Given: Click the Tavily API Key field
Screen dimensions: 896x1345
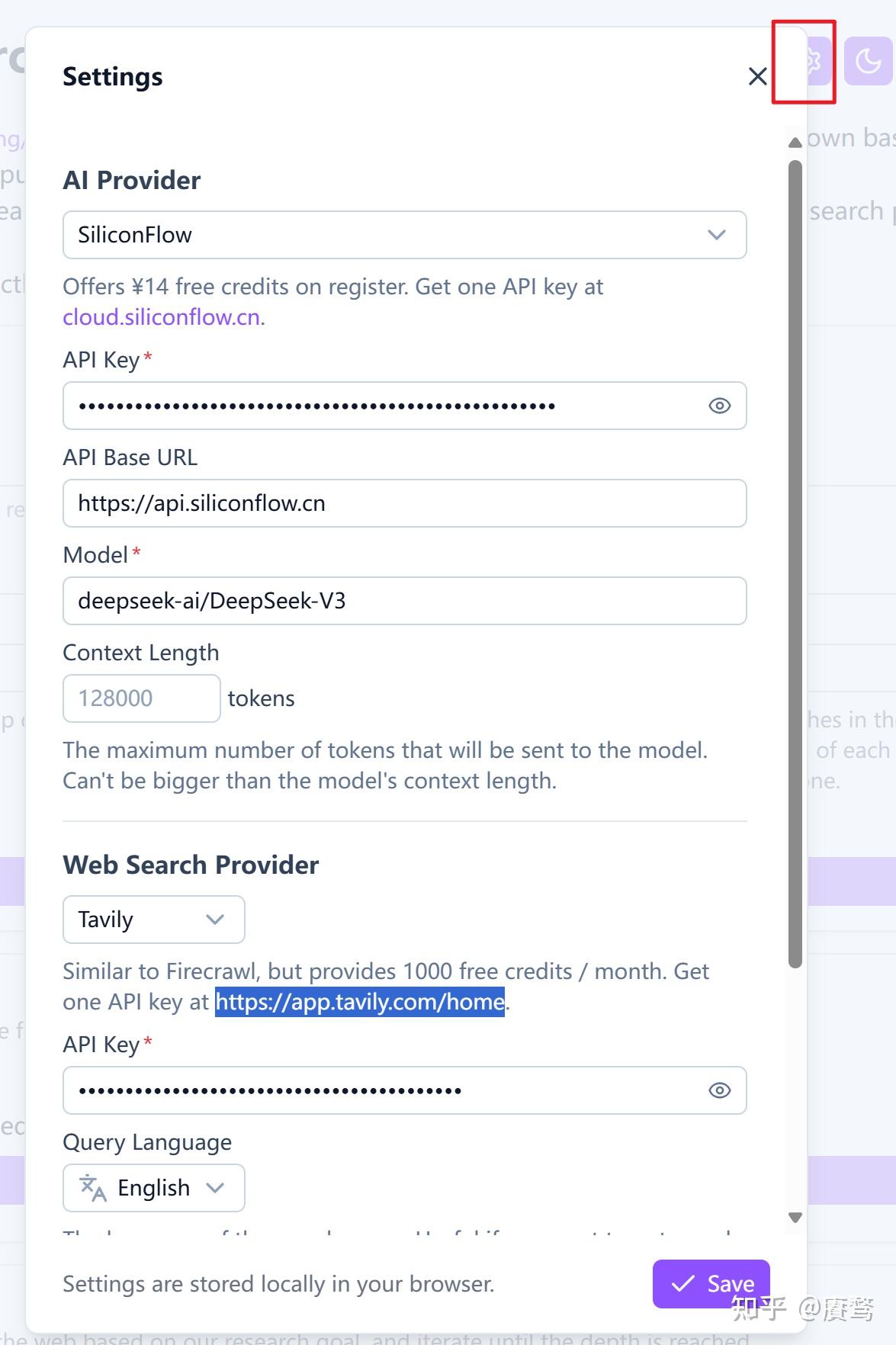Looking at the screenshot, I should tap(381, 1090).
